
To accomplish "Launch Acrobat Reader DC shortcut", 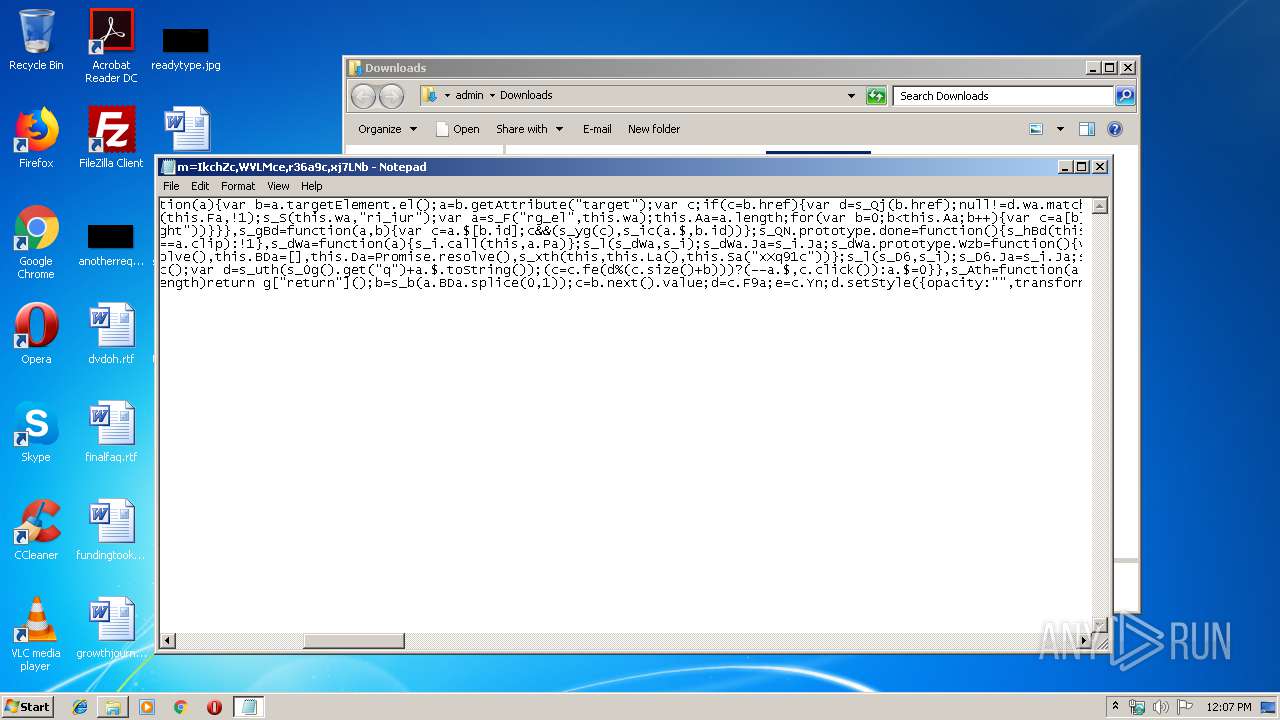I will [111, 46].
